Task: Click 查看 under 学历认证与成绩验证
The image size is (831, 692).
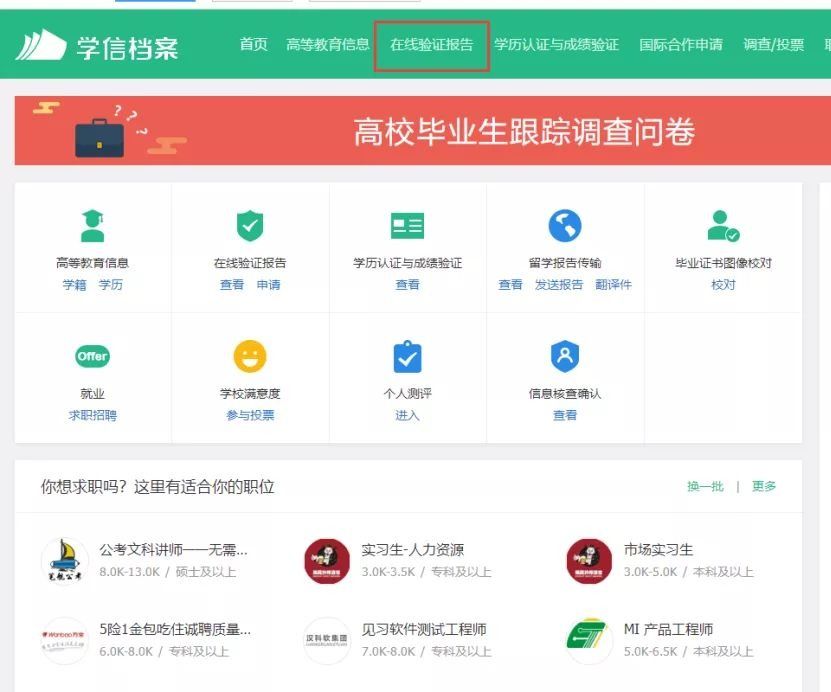Action: tap(407, 285)
